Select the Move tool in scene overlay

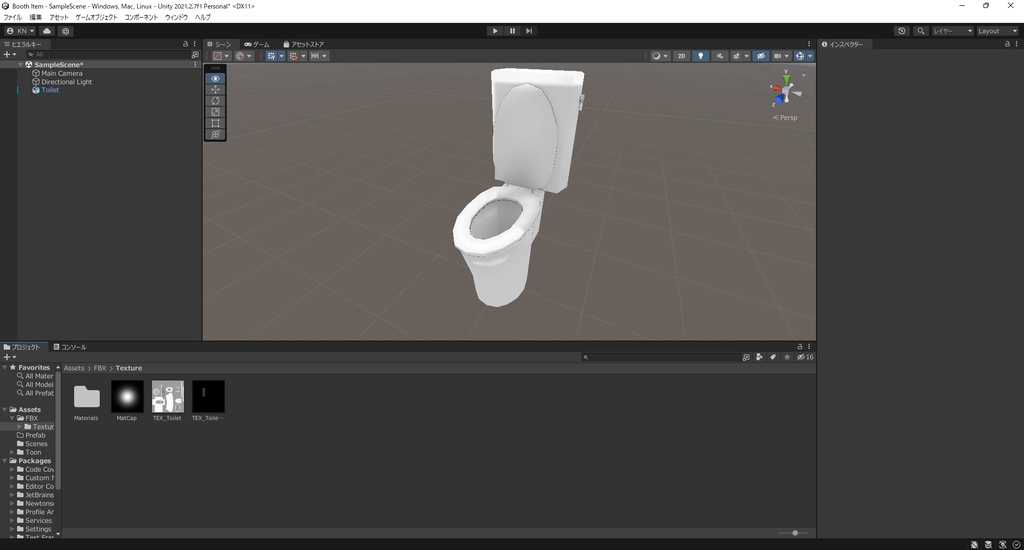coord(216,89)
